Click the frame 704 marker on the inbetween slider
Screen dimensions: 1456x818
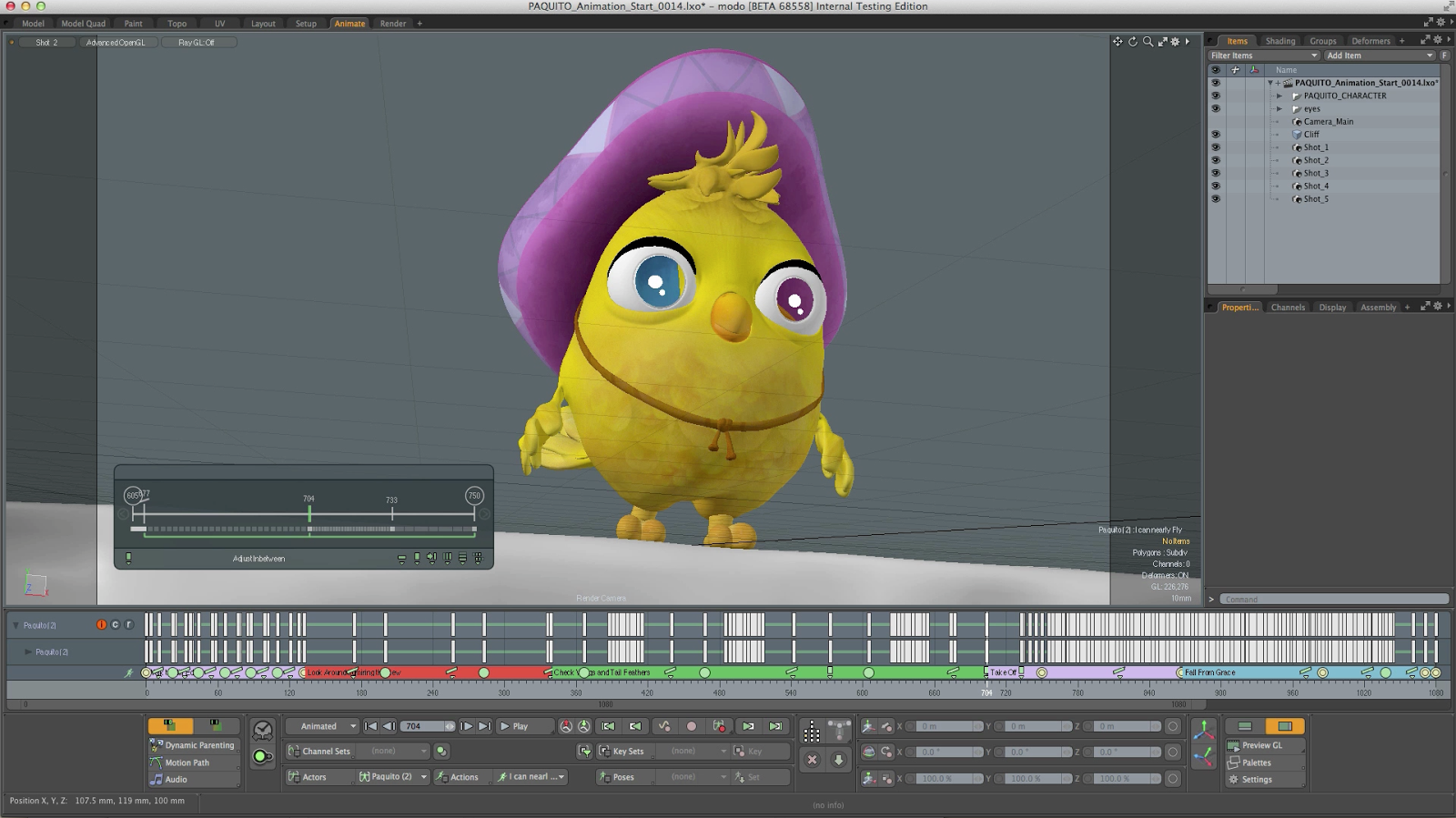pos(309,513)
